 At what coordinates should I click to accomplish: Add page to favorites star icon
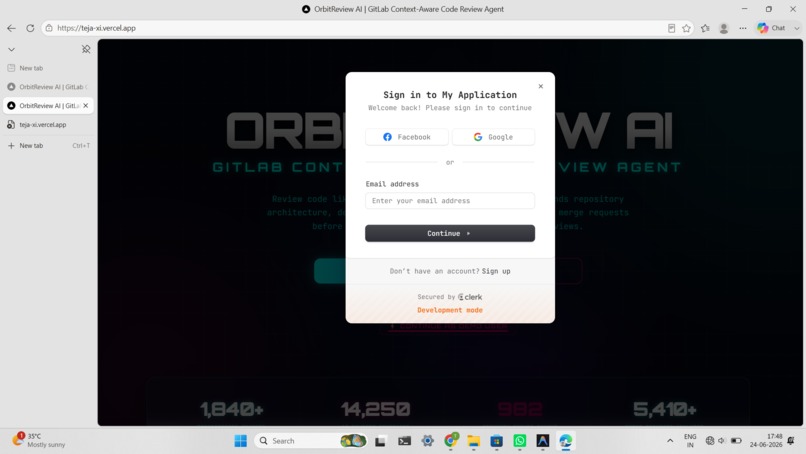pyautogui.click(x=686, y=28)
